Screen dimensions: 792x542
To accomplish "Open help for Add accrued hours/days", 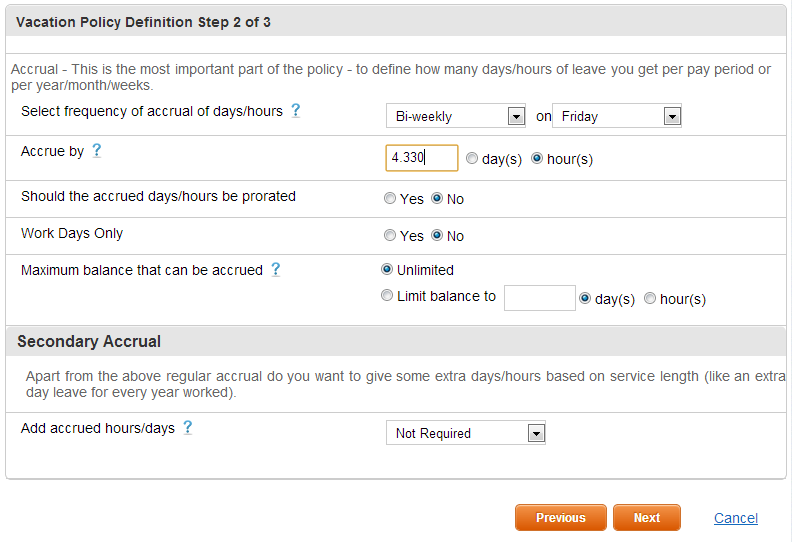I will (187, 428).
